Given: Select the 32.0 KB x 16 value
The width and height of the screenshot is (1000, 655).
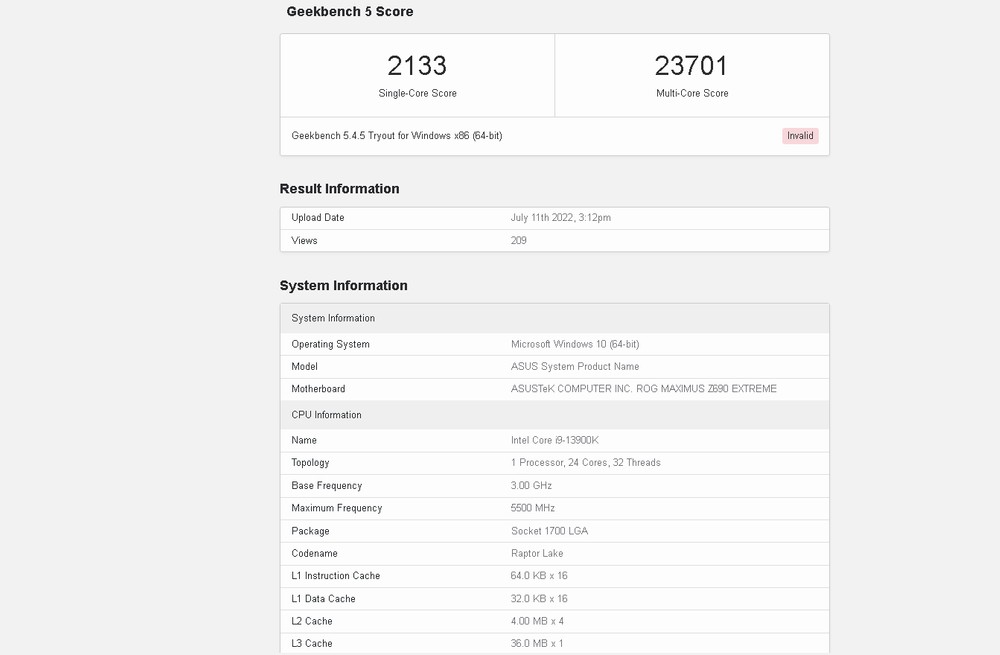Looking at the screenshot, I should 539,599.
